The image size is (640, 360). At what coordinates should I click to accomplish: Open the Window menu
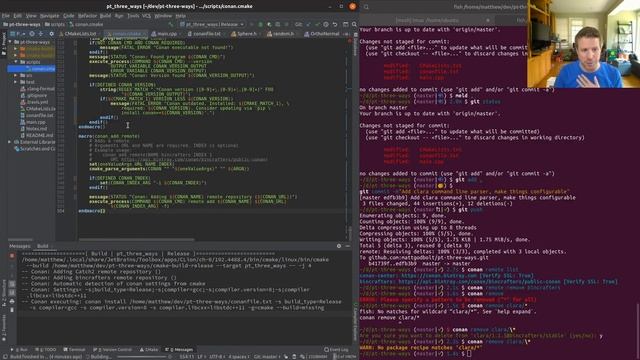[163, 16]
